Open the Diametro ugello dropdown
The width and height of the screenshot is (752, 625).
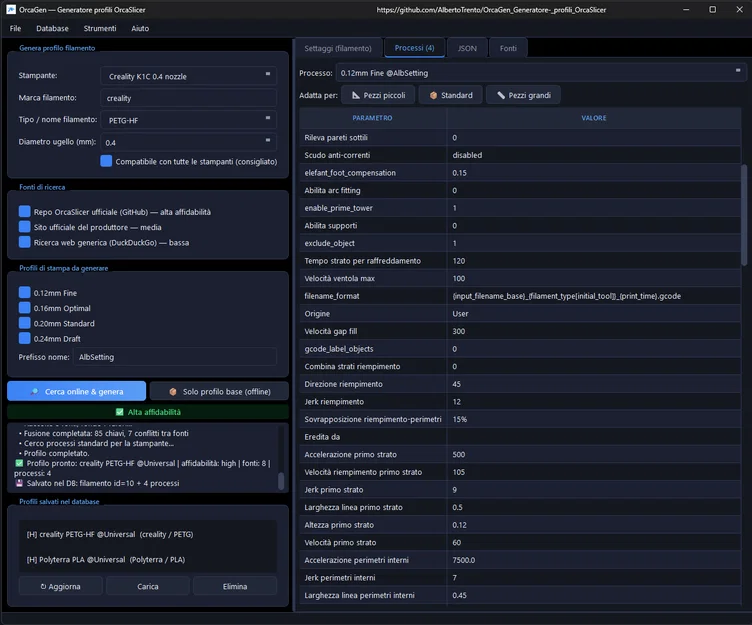point(188,142)
